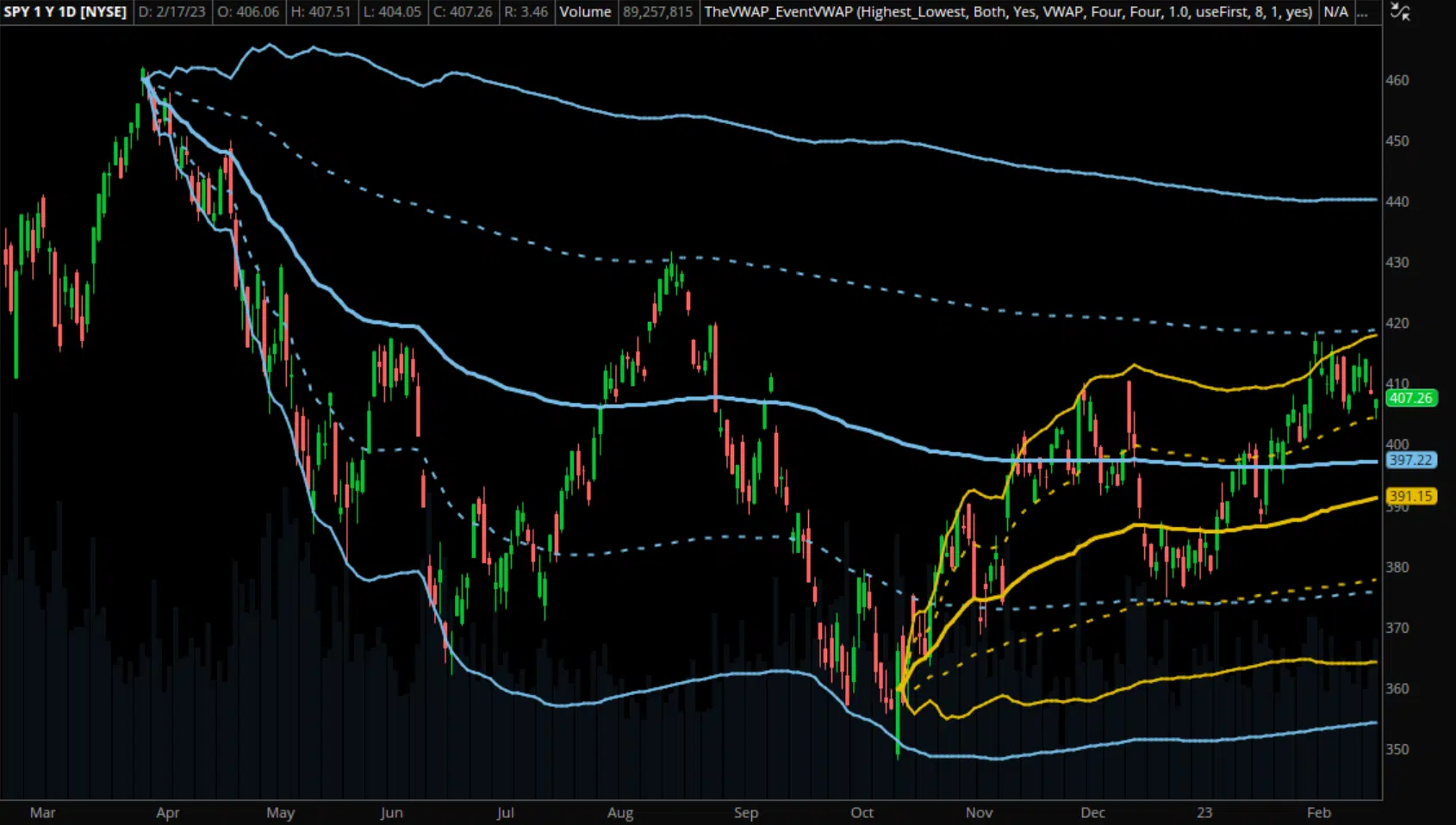Click the '23' year label on the time axis

(x=1204, y=813)
